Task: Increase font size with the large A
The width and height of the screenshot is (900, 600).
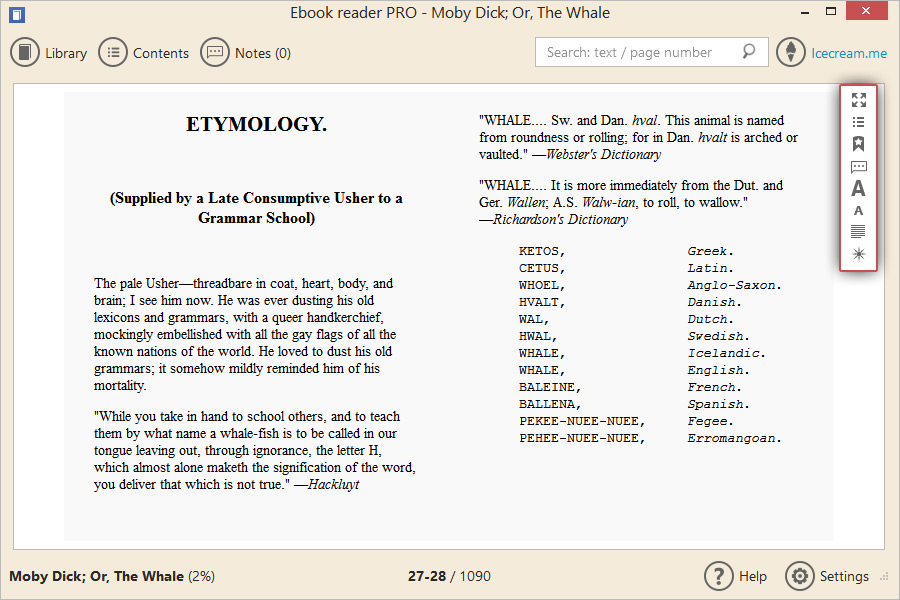Action: coord(858,188)
